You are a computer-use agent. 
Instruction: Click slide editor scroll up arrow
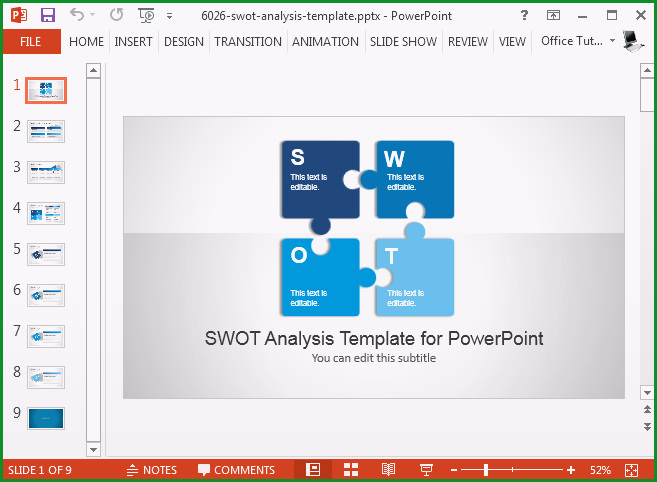point(647,70)
